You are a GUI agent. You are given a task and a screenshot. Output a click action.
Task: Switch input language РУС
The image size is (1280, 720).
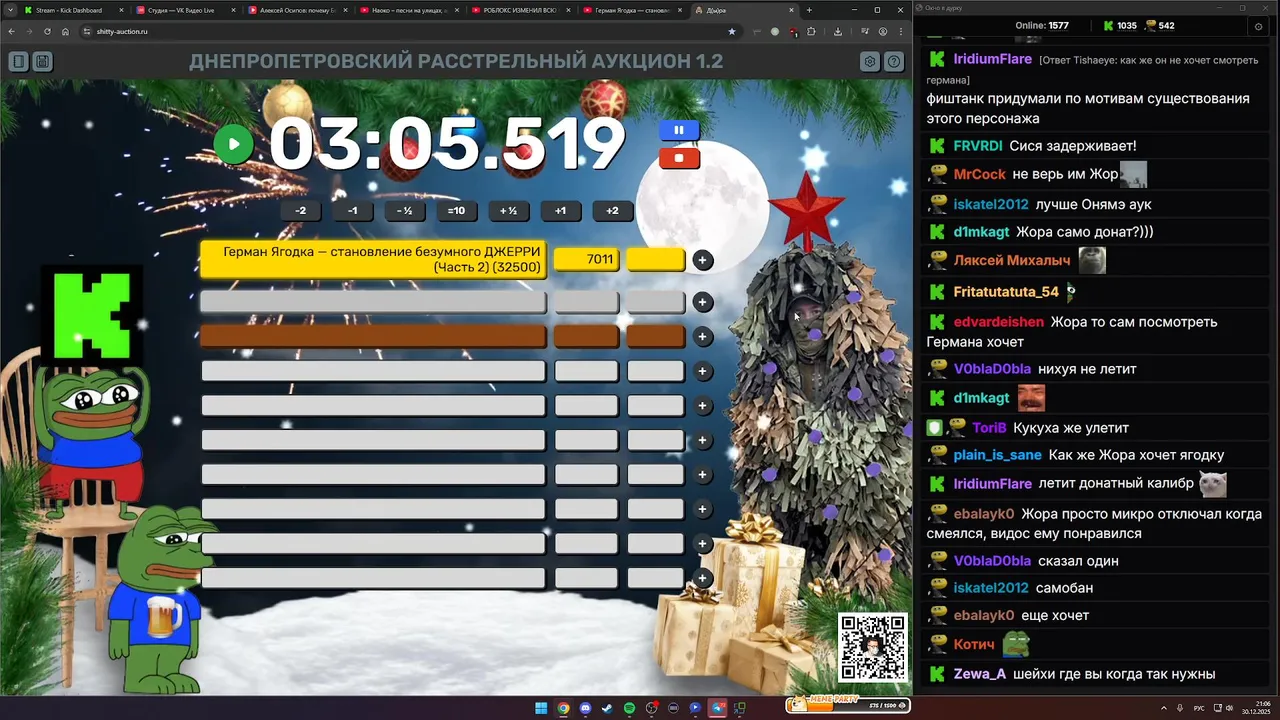(x=1199, y=708)
